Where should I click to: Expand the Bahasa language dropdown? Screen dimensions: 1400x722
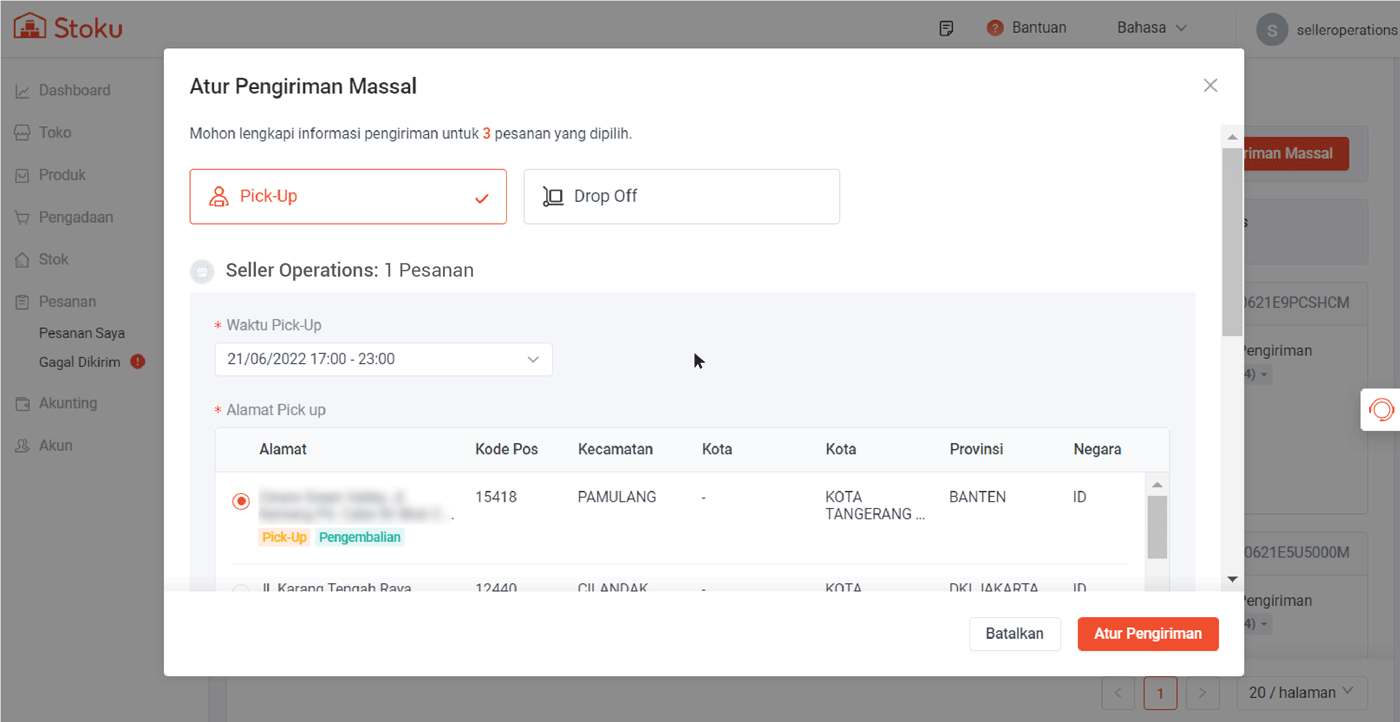click(1151, 28)
